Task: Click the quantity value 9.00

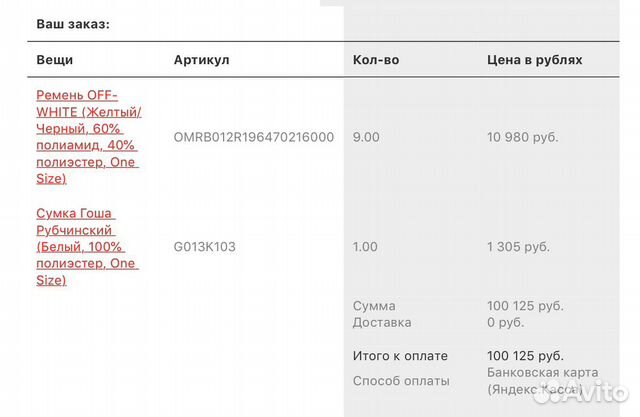Action: click(x=366, y=137)
